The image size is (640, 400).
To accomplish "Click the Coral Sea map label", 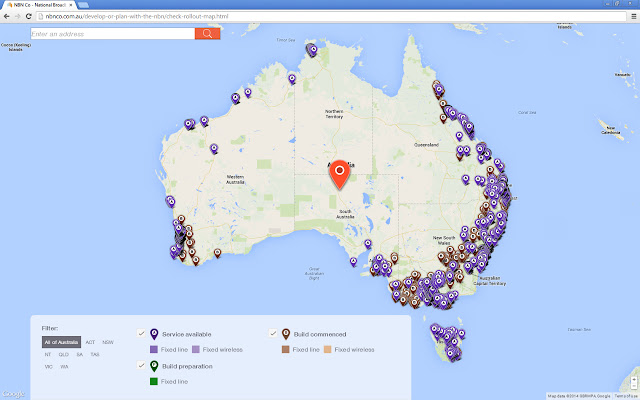I will (x=527, y=112).
